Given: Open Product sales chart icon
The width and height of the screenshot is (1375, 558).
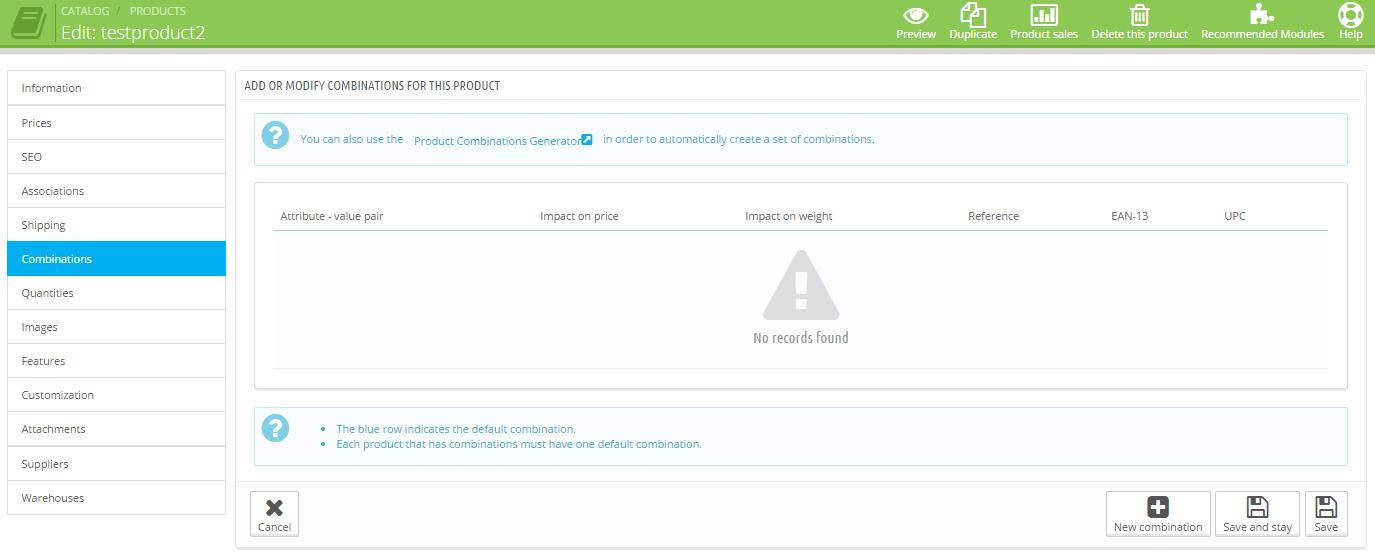Looking at the screenshot, I should (x=1043, y=15).
